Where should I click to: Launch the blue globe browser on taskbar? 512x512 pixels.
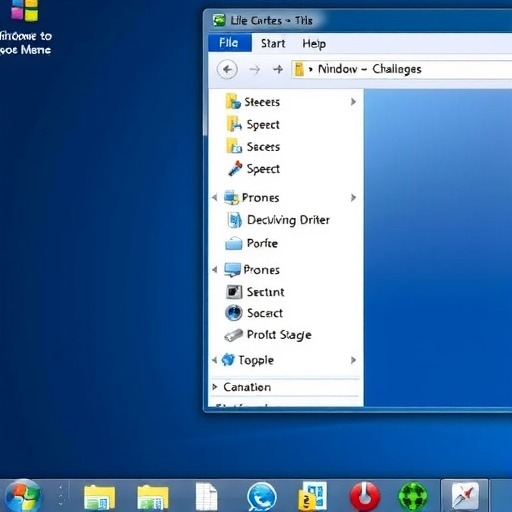pos(262,497)
